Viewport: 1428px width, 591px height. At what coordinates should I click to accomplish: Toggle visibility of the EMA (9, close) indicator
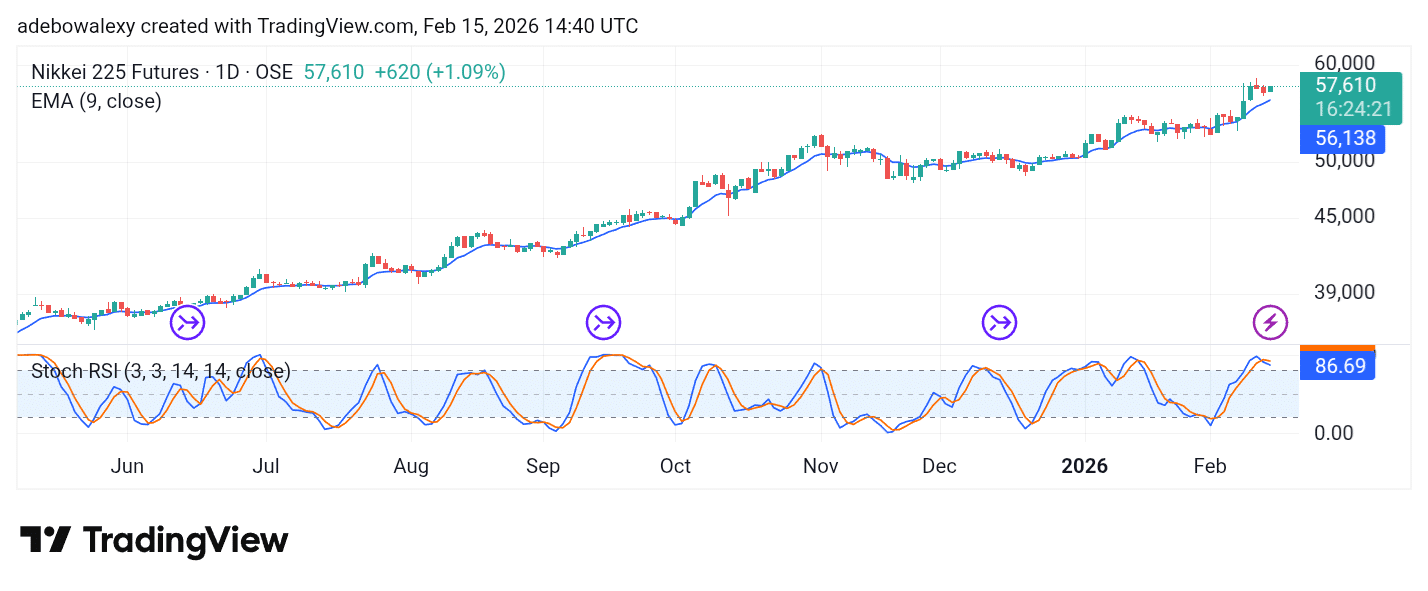click(x=97, y=101)
